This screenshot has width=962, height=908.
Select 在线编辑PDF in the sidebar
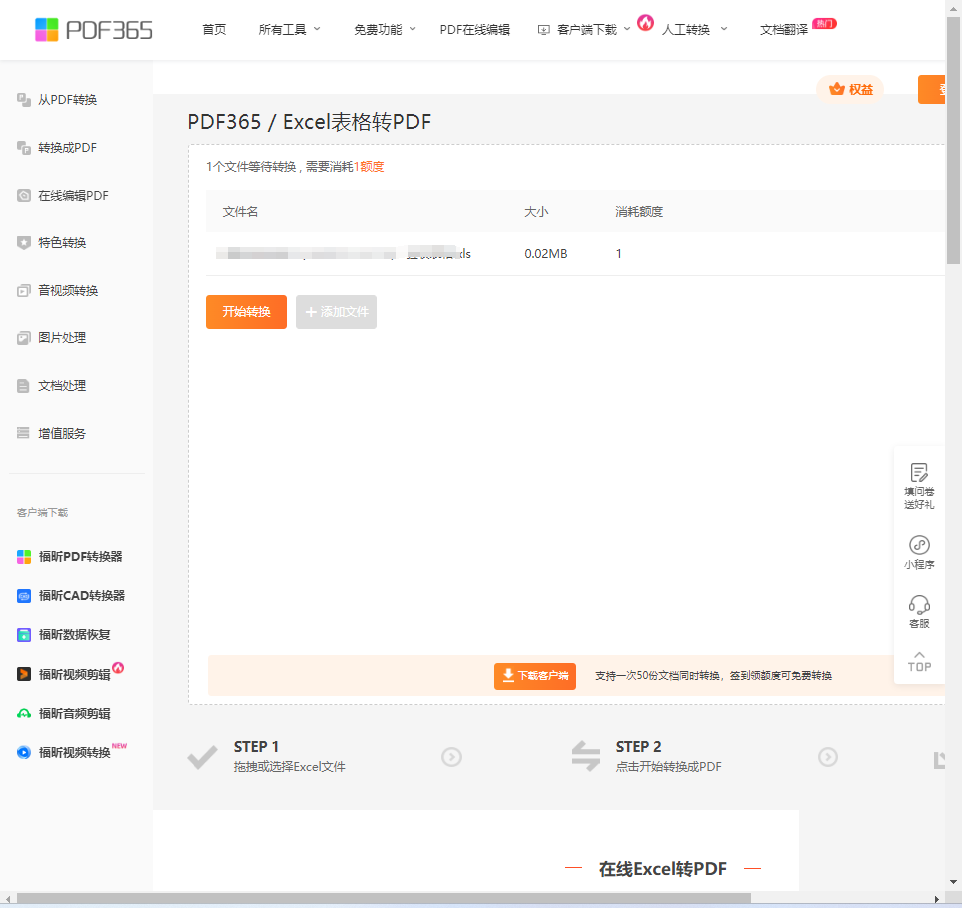[x=73, y=196]
